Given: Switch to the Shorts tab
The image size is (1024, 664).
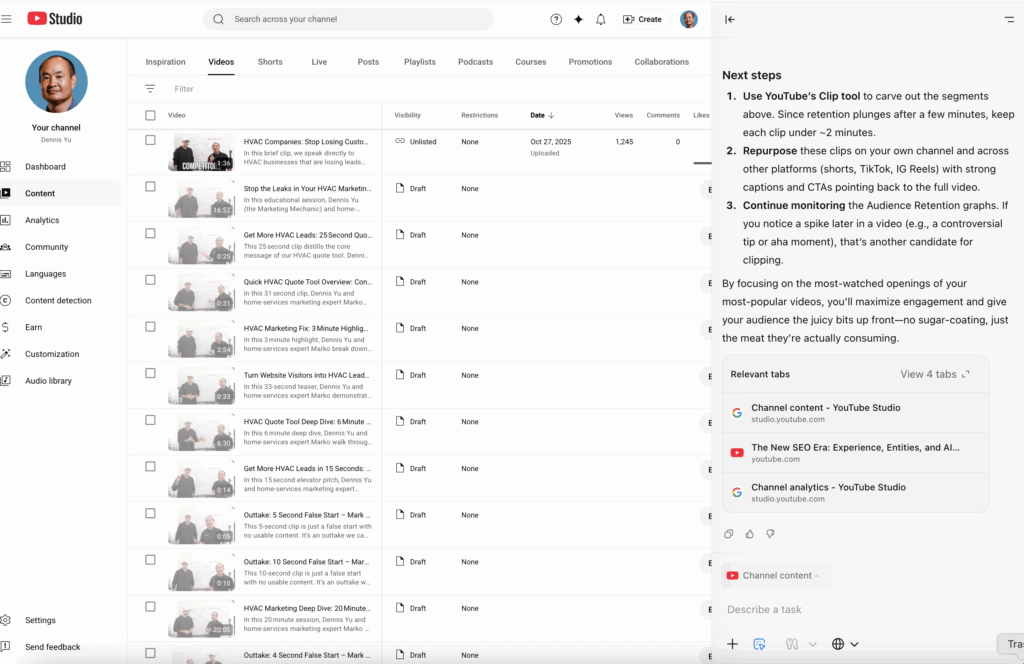Looking at the screenshot, I should [x=270, y=62].
